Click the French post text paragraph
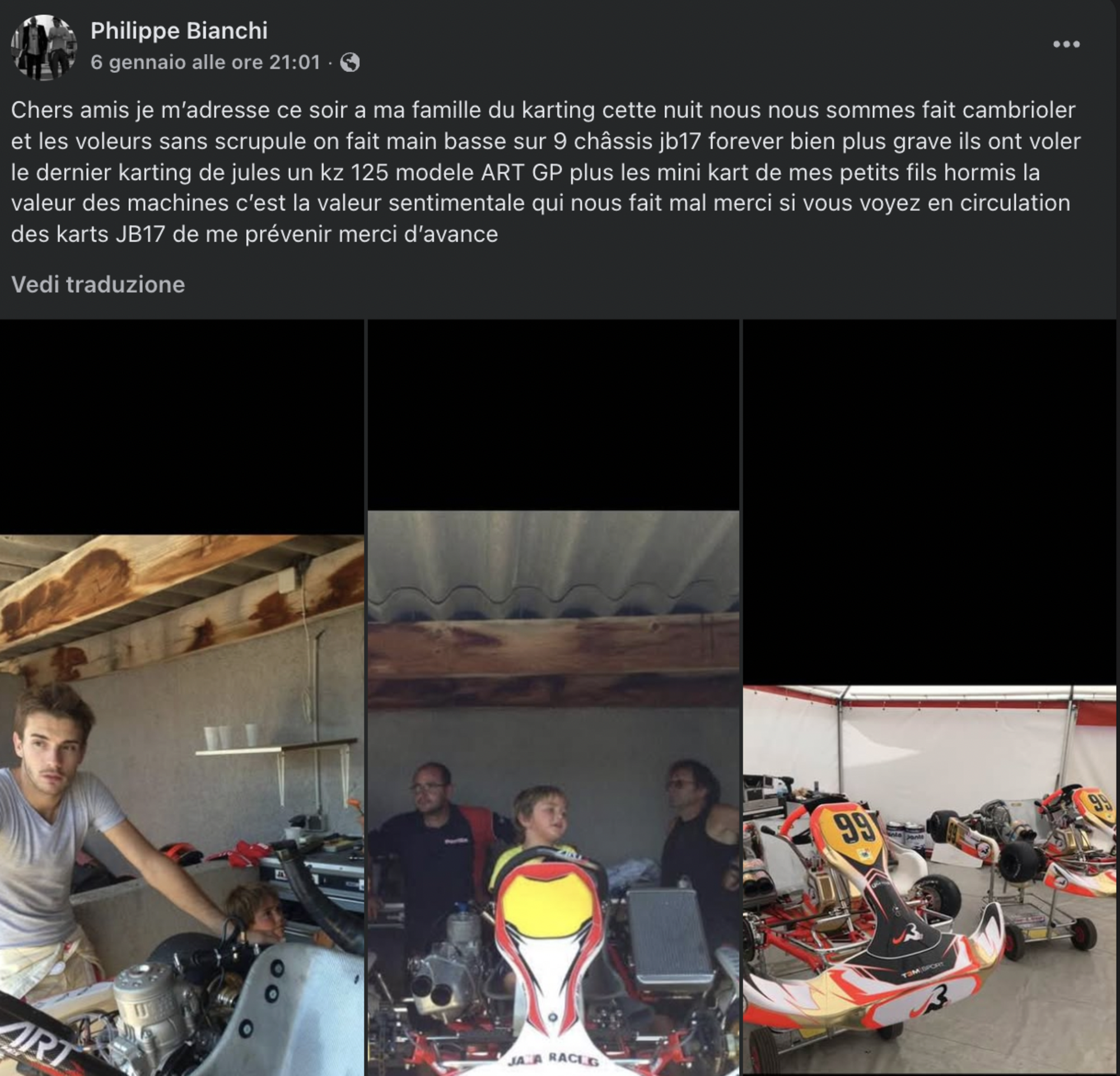This screenshot has height=1076, width=1120. tap(543, 172)
